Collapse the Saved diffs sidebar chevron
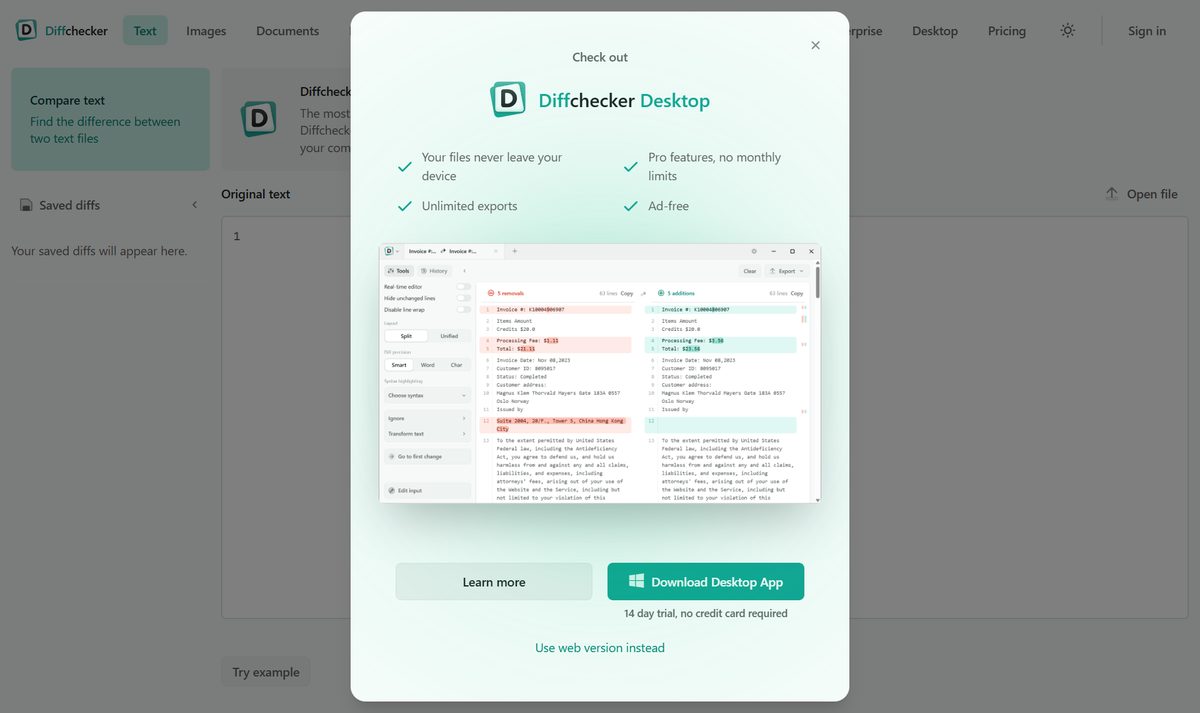This screenshot has width=1200, height=713. point(195,205)
